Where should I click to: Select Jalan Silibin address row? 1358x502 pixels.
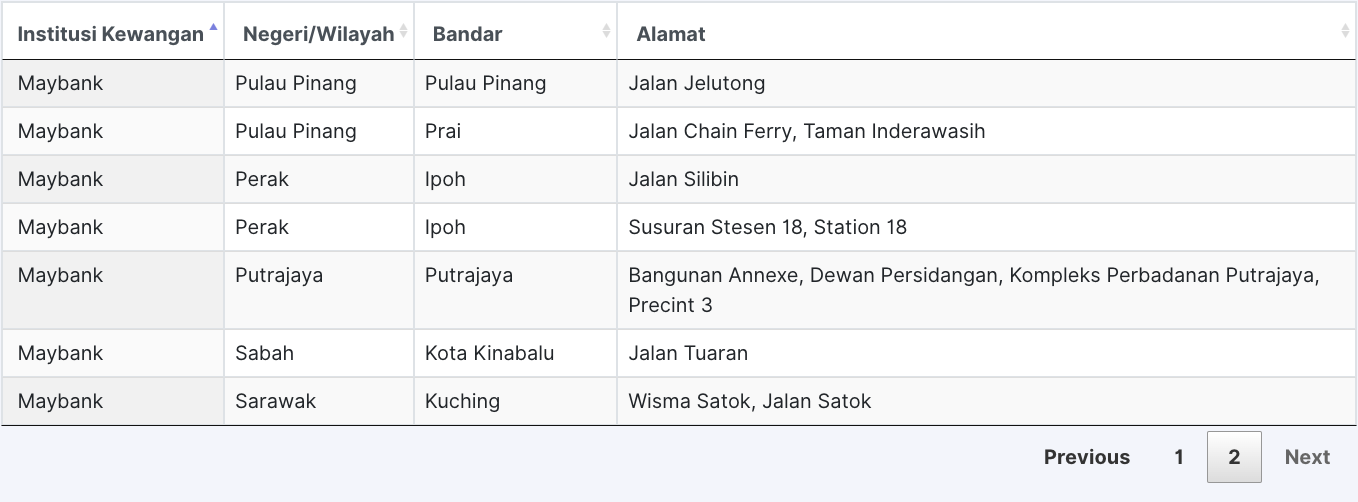tap(684, 179)
